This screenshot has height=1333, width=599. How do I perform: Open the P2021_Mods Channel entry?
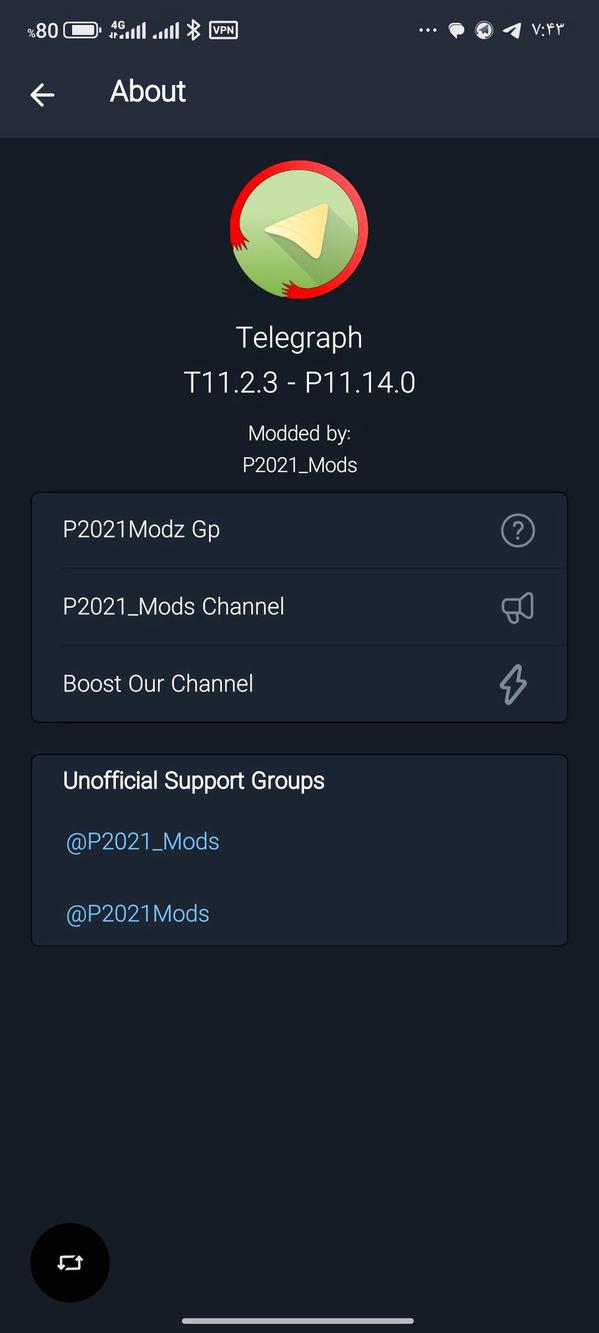250,607
